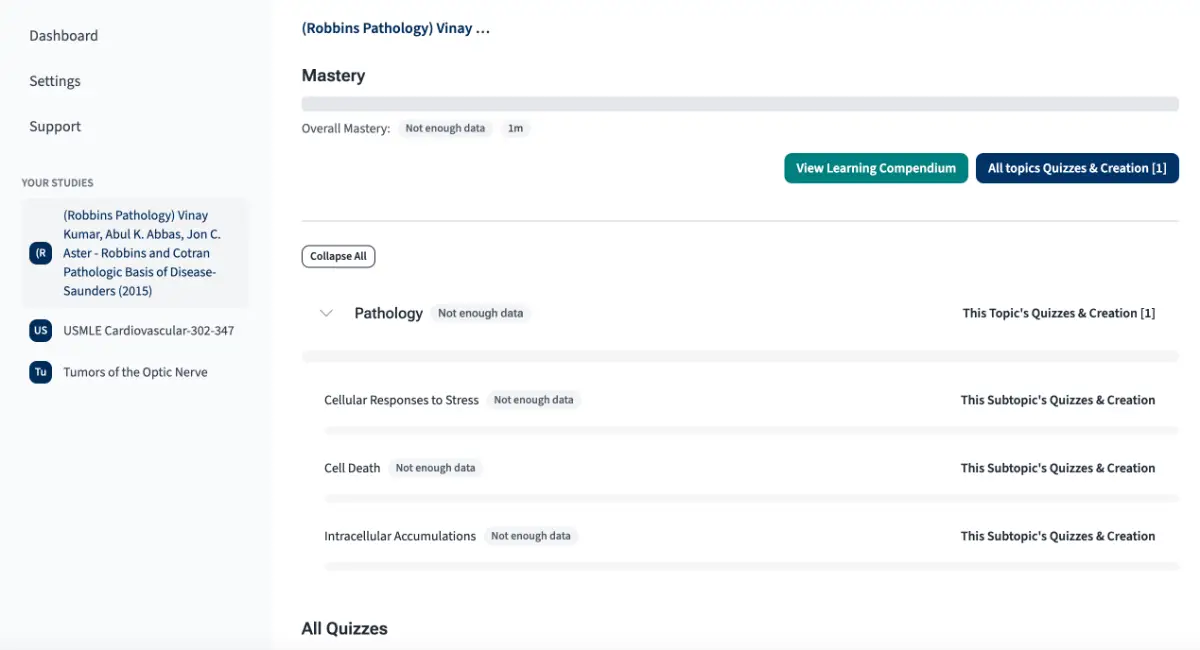Open View Learning Compendium
This screenshot has height=650, width=1200.
pyautogui.click(x=876, y=168)
